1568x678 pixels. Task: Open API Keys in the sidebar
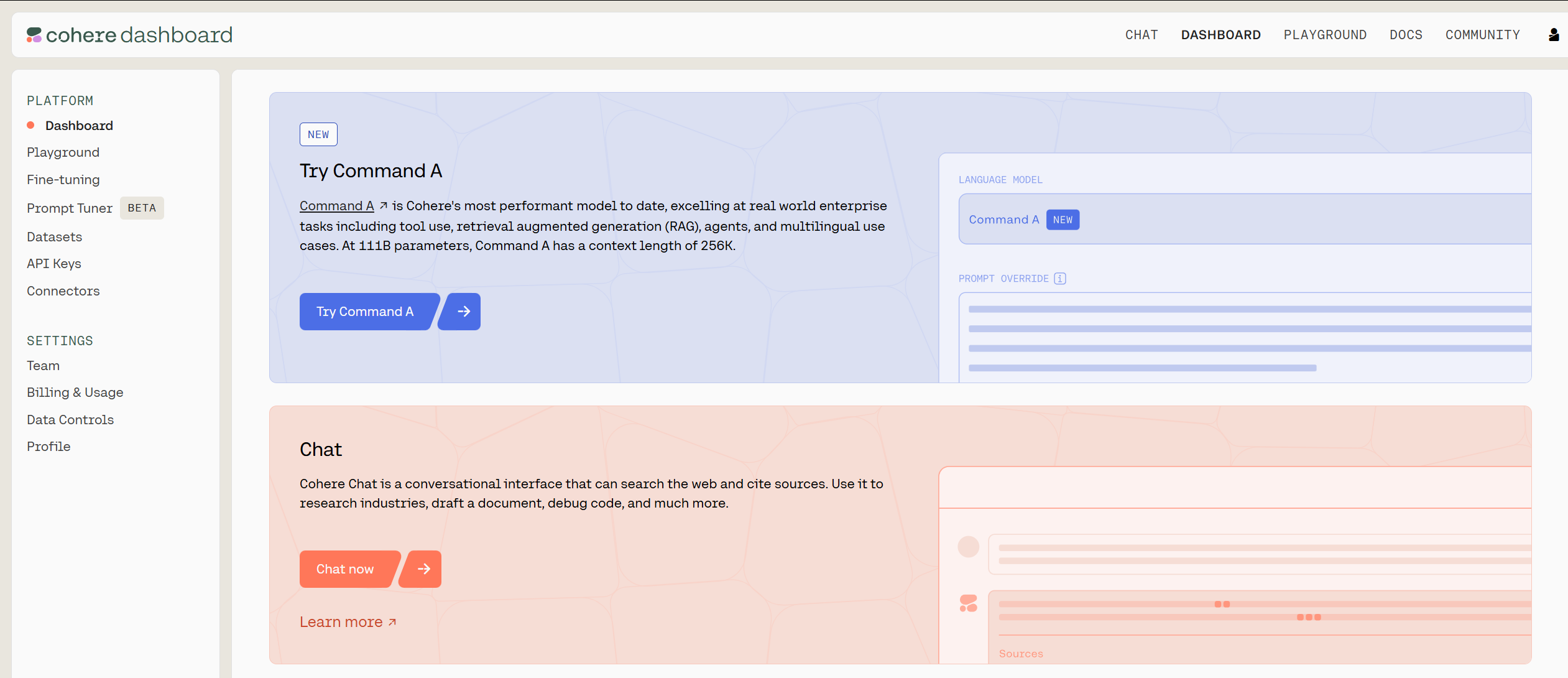(54, 264)
